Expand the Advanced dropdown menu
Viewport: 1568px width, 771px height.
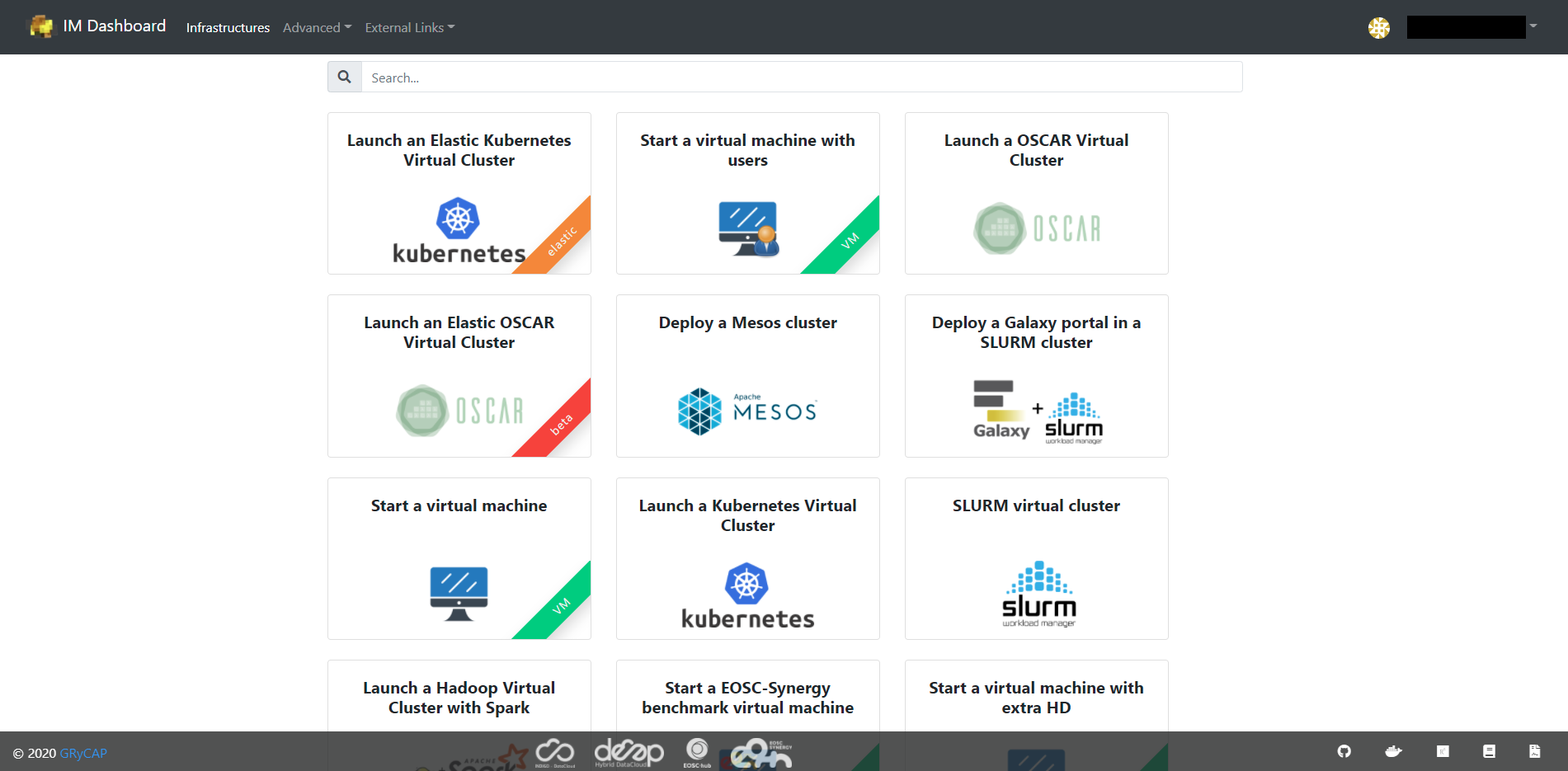[317, 27]
